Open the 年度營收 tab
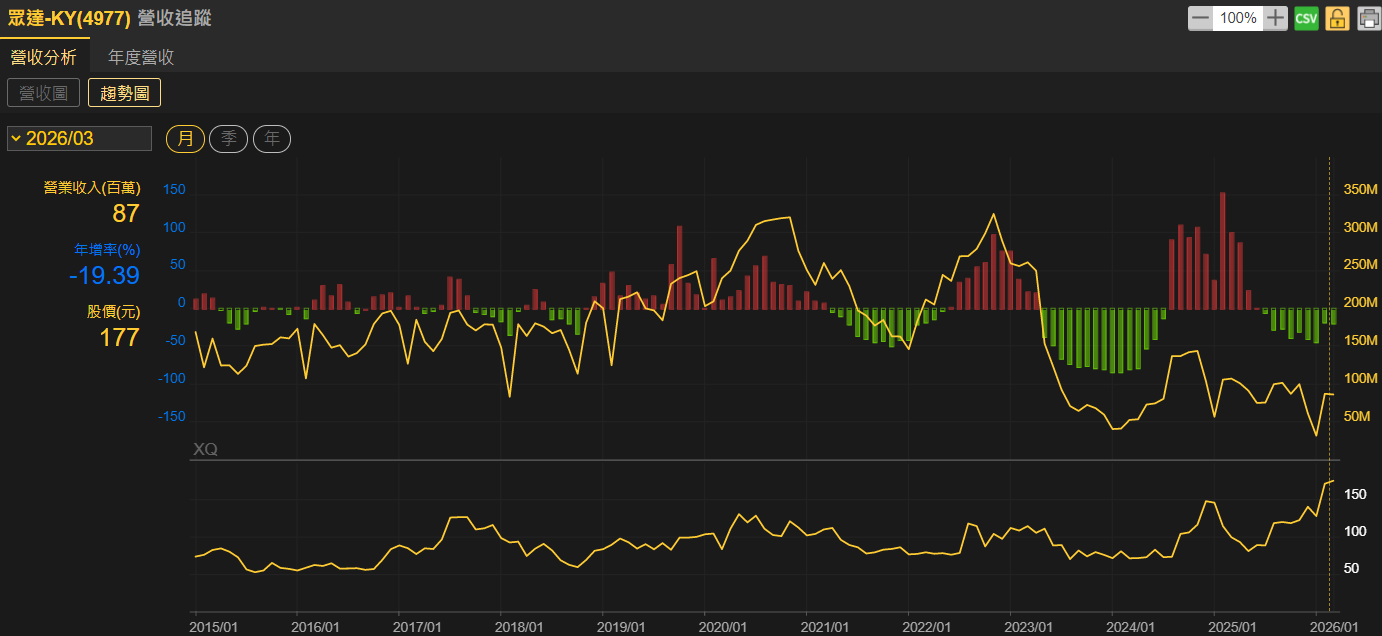Screen dimensions: 1382x636 pyautogui.click(x=141, y=57)
